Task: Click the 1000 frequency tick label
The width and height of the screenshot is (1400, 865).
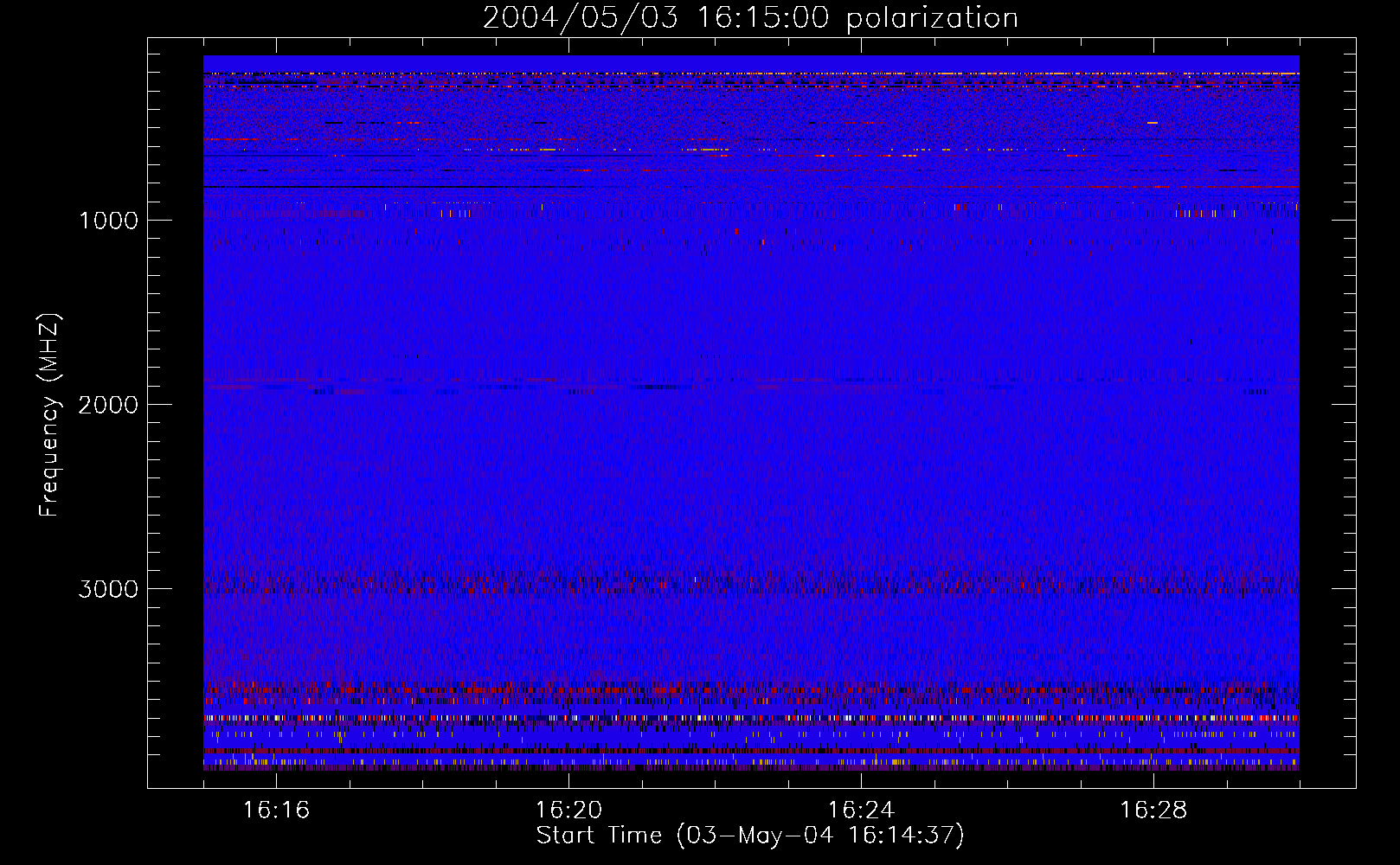Action: [109, 221]
